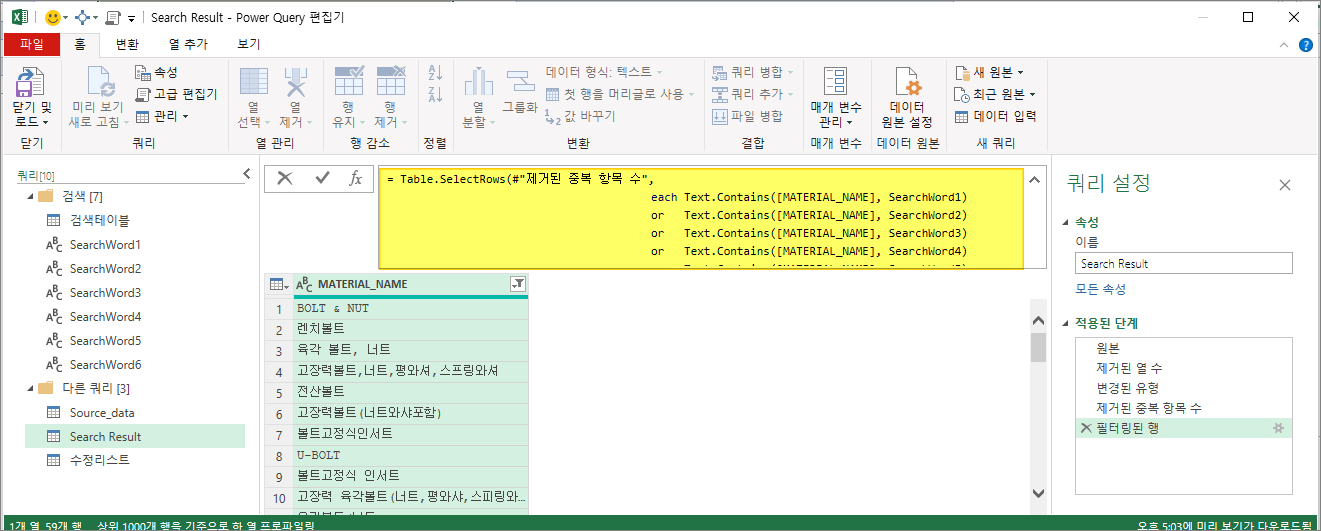Screen dimensions: 1321x531
Task: Select the SearchWord6 query
Action: coord(135,364)
